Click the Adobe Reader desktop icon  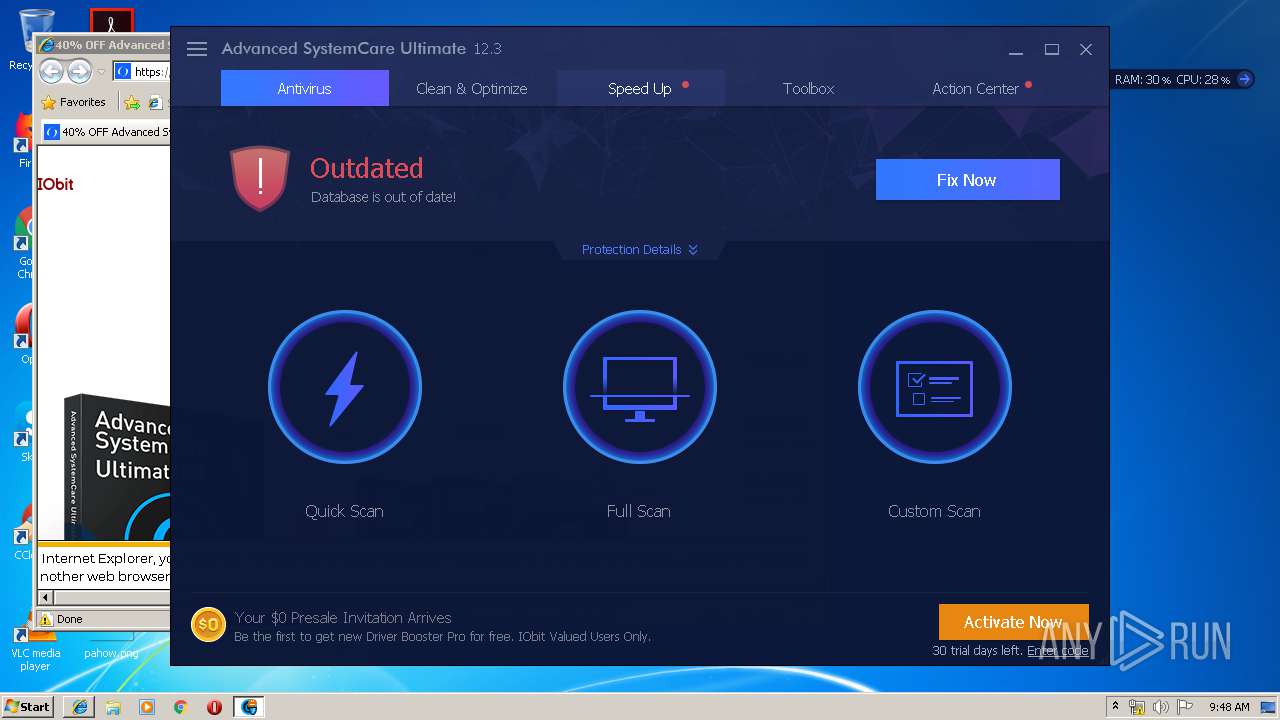[111, 20]
